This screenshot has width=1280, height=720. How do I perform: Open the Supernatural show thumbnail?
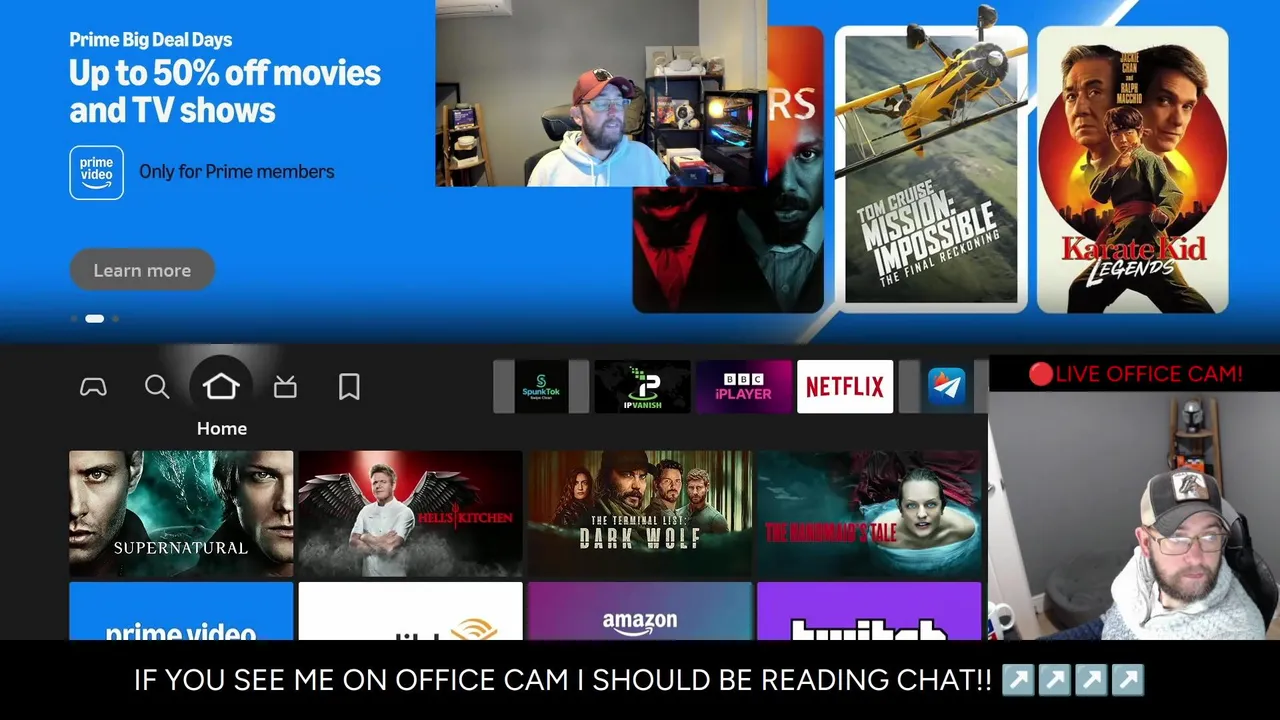click(x=181, y=513)
